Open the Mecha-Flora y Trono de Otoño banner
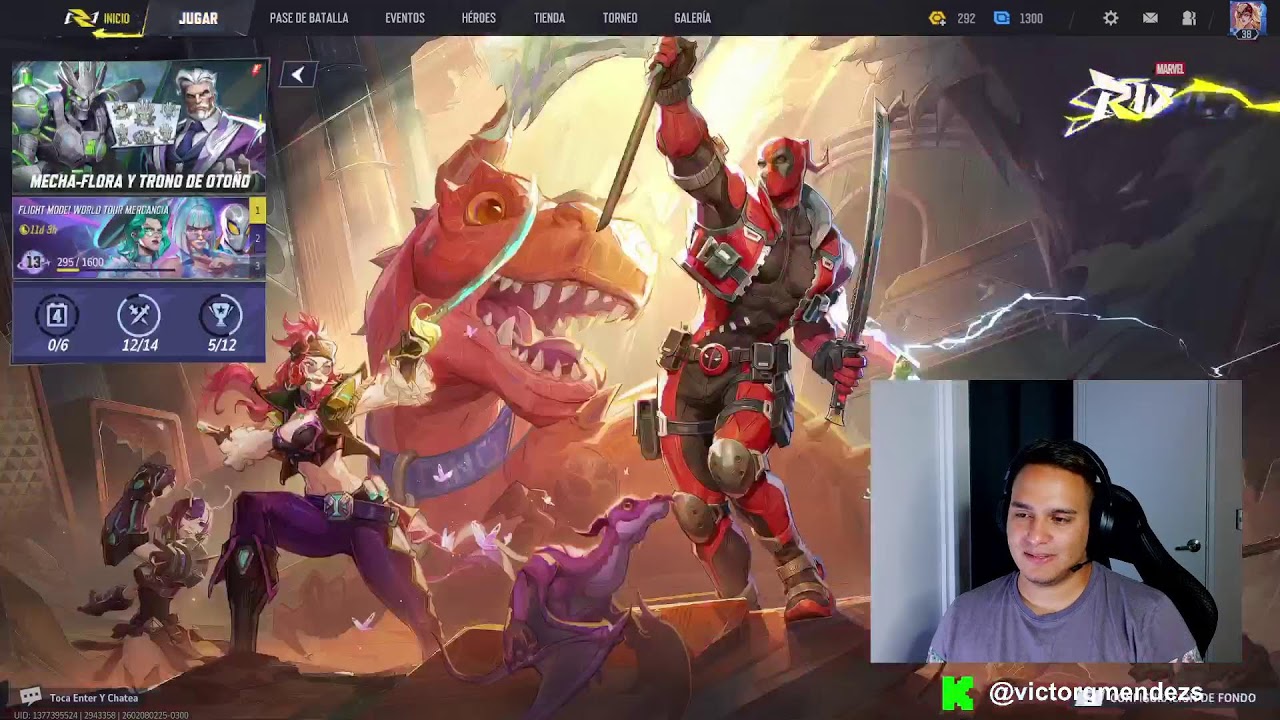1280x720 pixels. click(139, 127)
